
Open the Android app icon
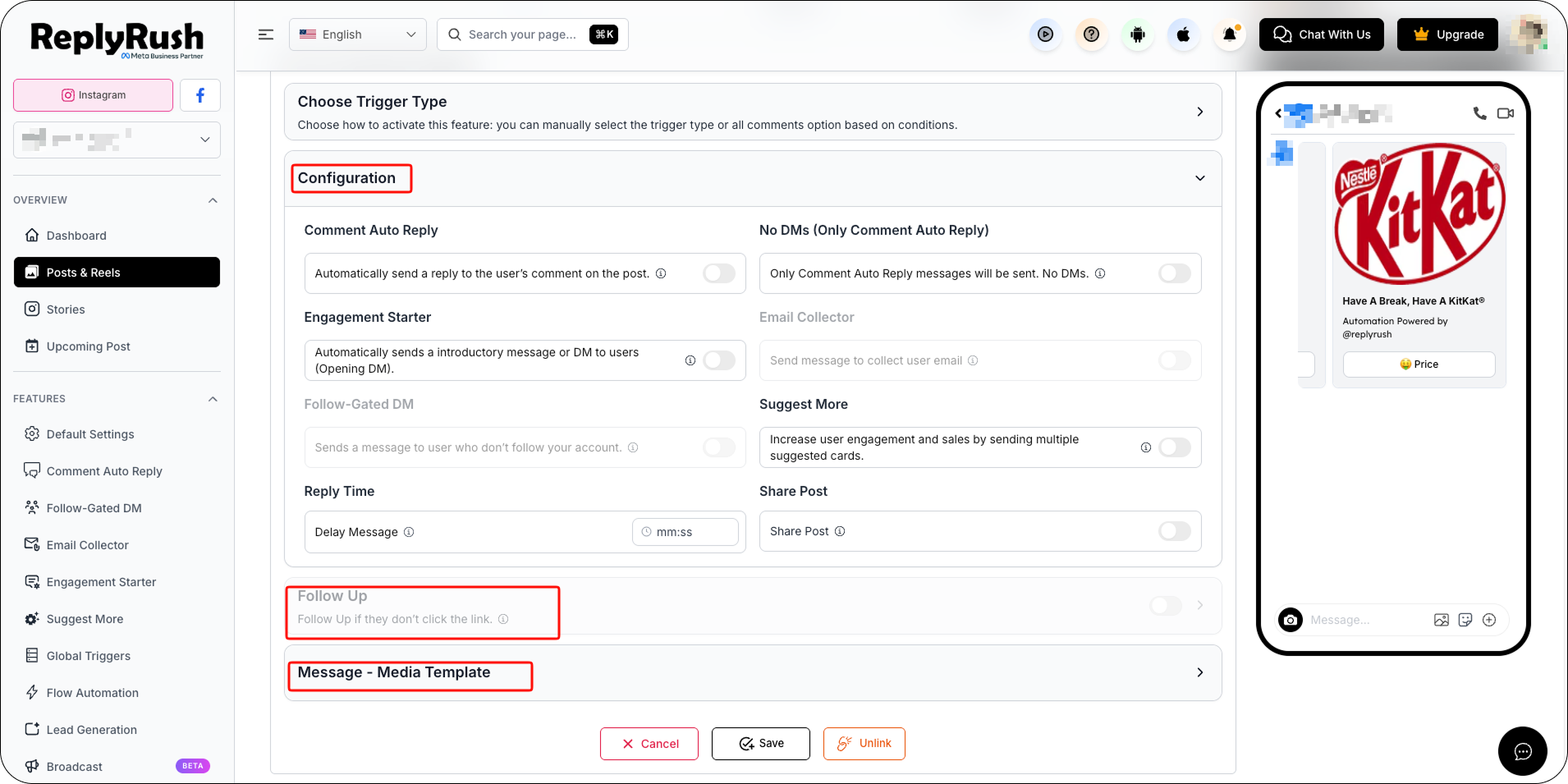click(x=1137, y=34)
